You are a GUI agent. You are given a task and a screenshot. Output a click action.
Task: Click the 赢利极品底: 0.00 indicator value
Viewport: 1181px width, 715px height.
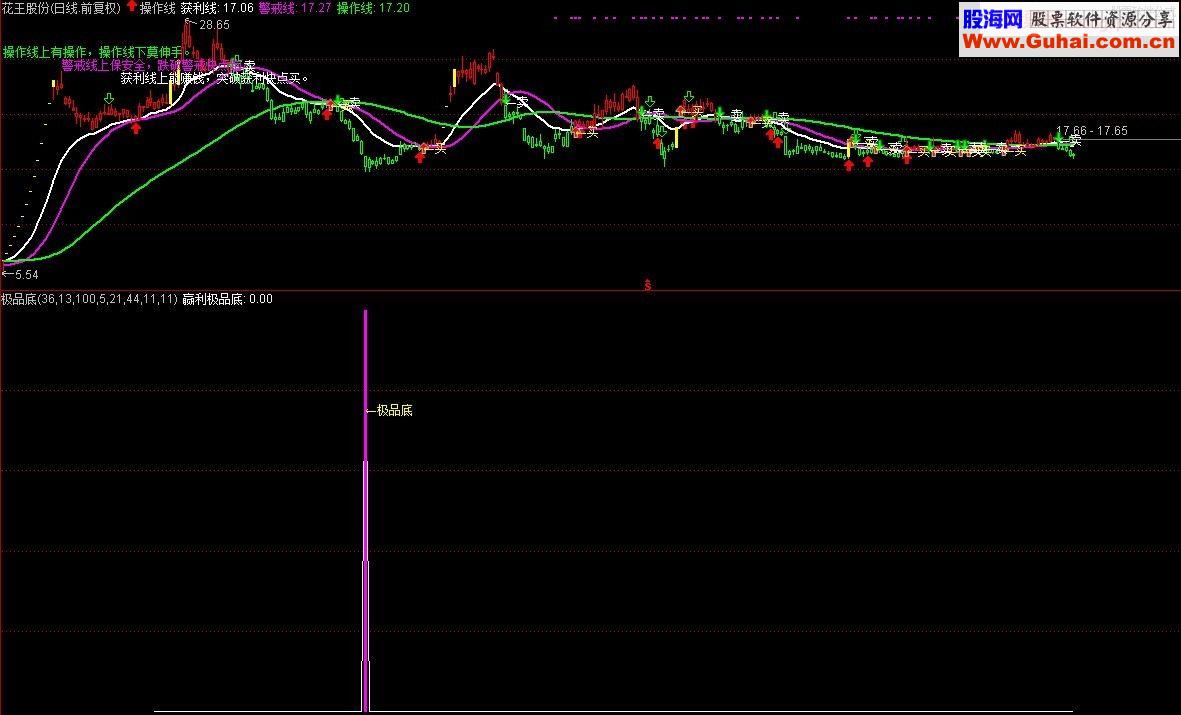pyautogui.click(x=227, y=299)
